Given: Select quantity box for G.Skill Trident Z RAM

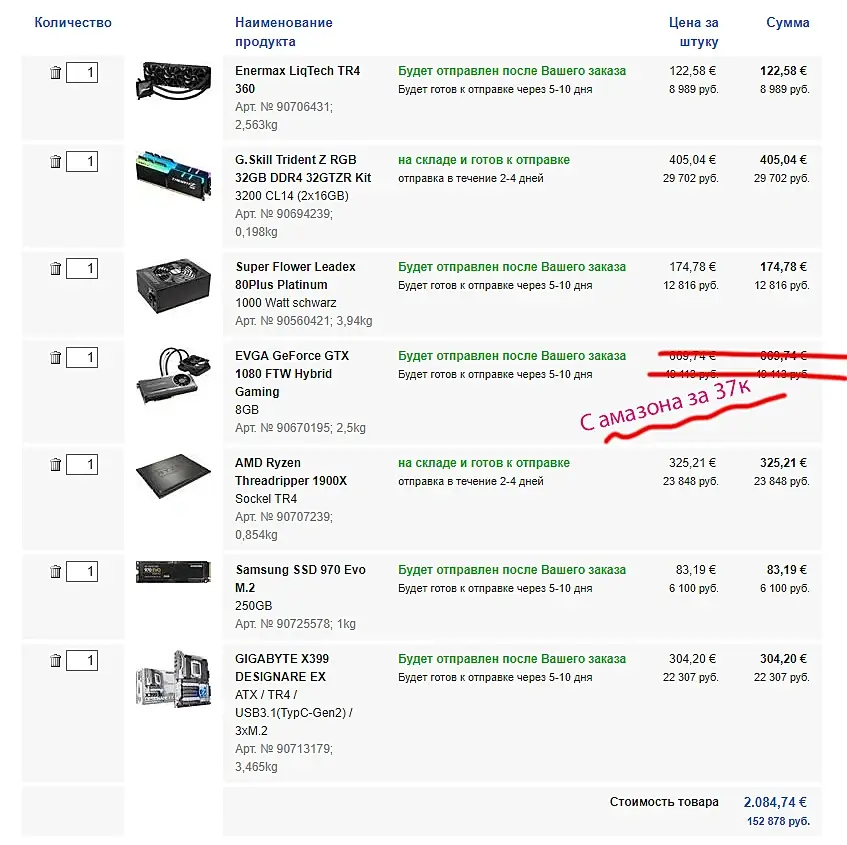Looking at the screenshot, I should tap(82, 162).
